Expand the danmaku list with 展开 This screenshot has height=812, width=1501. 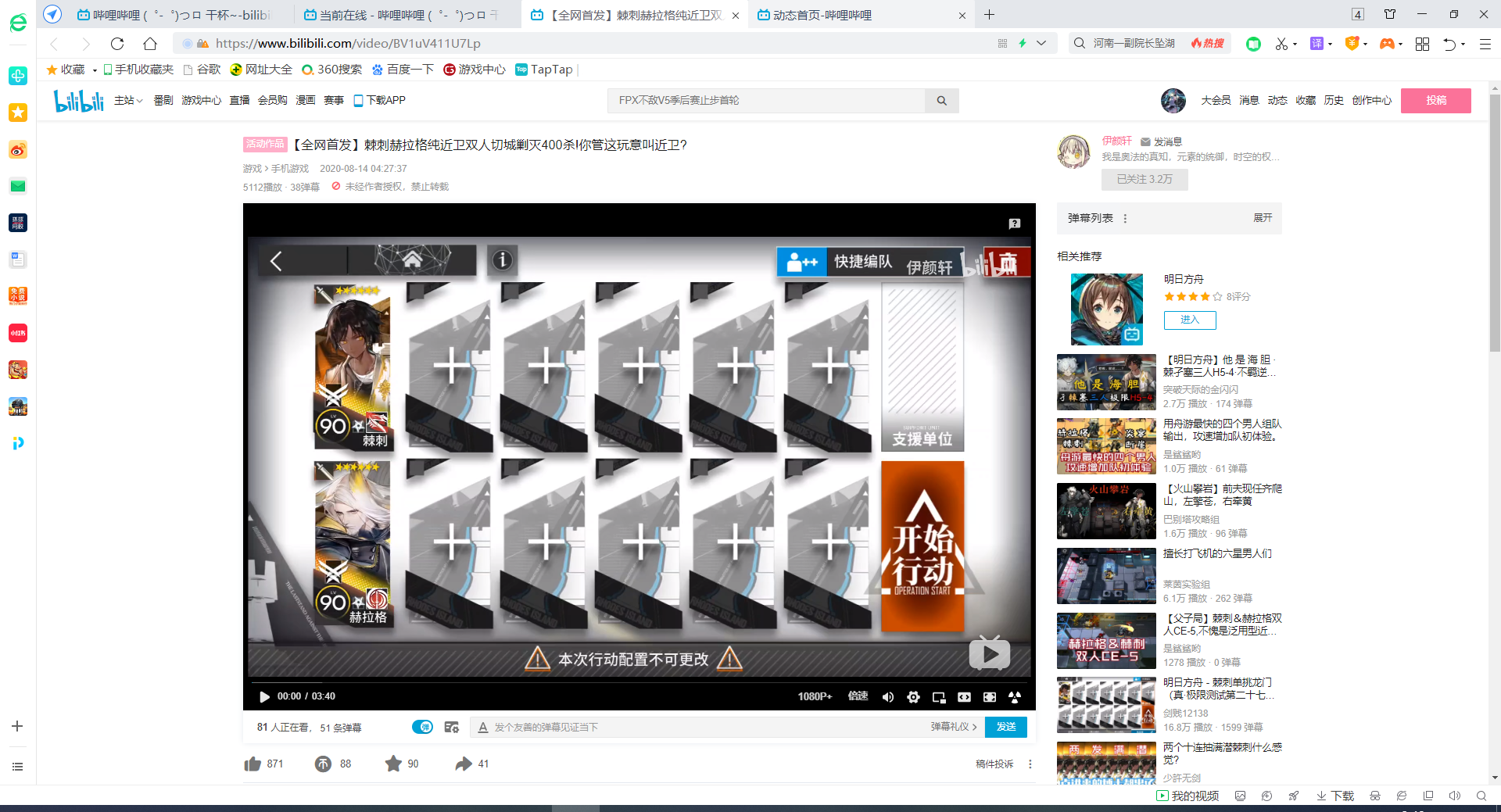(x=1263, y=218)
